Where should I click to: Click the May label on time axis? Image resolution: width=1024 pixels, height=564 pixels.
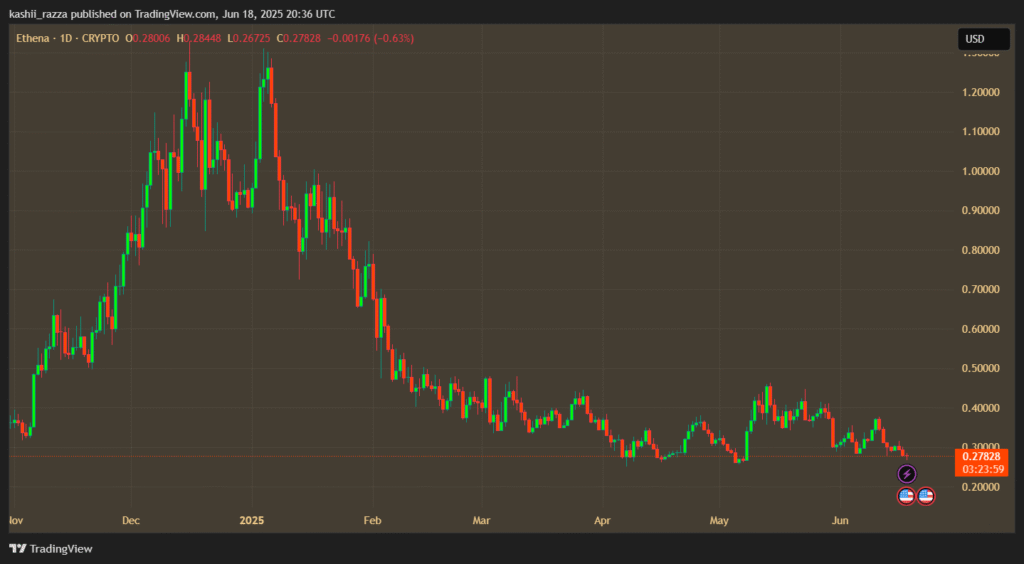[x=719, y=520]
